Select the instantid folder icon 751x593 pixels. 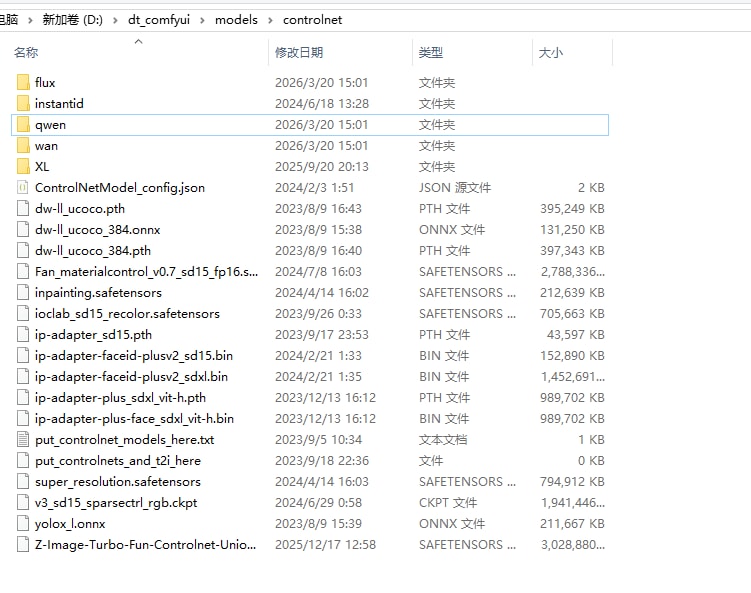click(24, 104)
